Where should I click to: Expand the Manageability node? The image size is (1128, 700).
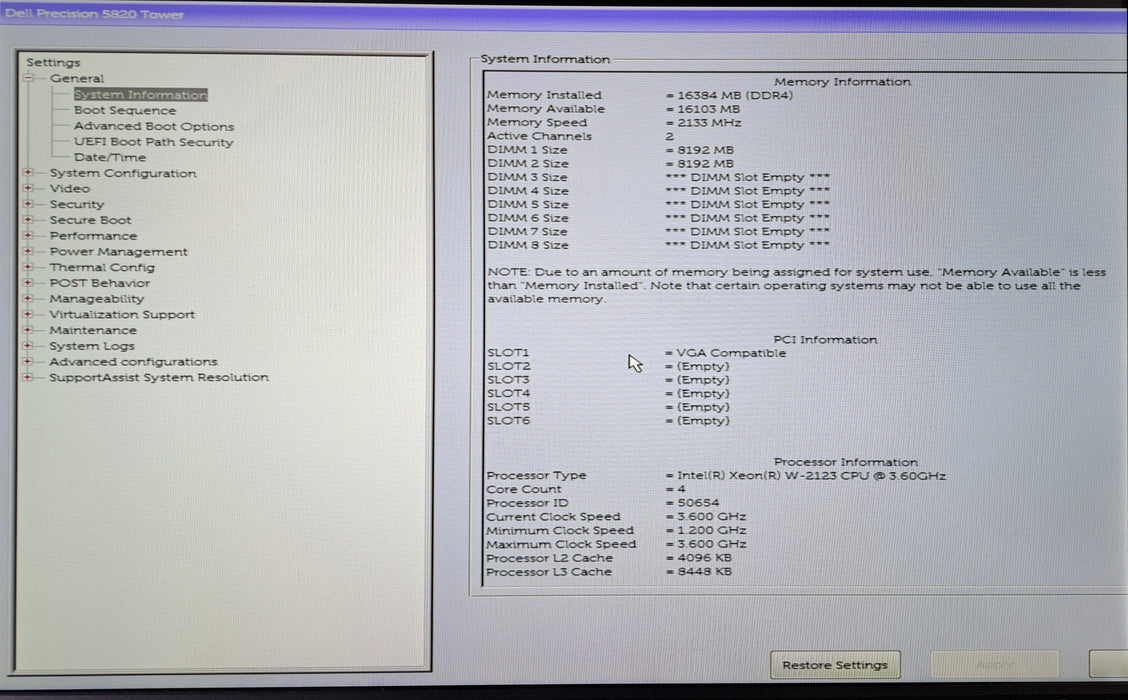28,299
